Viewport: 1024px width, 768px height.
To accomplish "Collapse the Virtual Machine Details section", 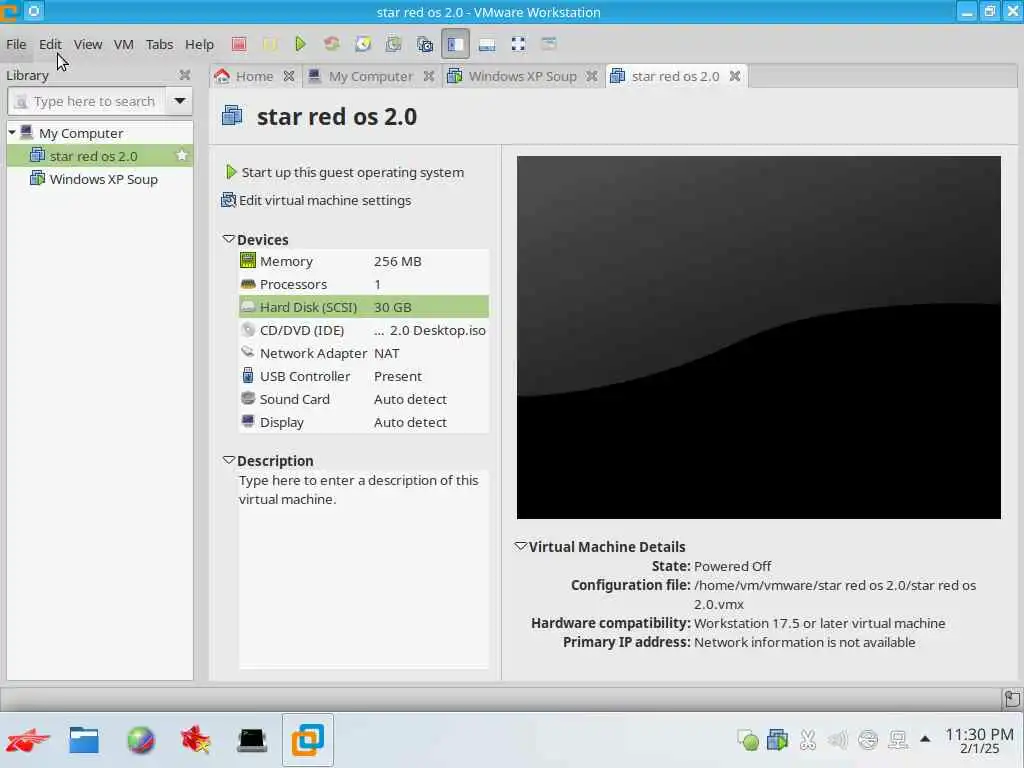I will point(520,546).
